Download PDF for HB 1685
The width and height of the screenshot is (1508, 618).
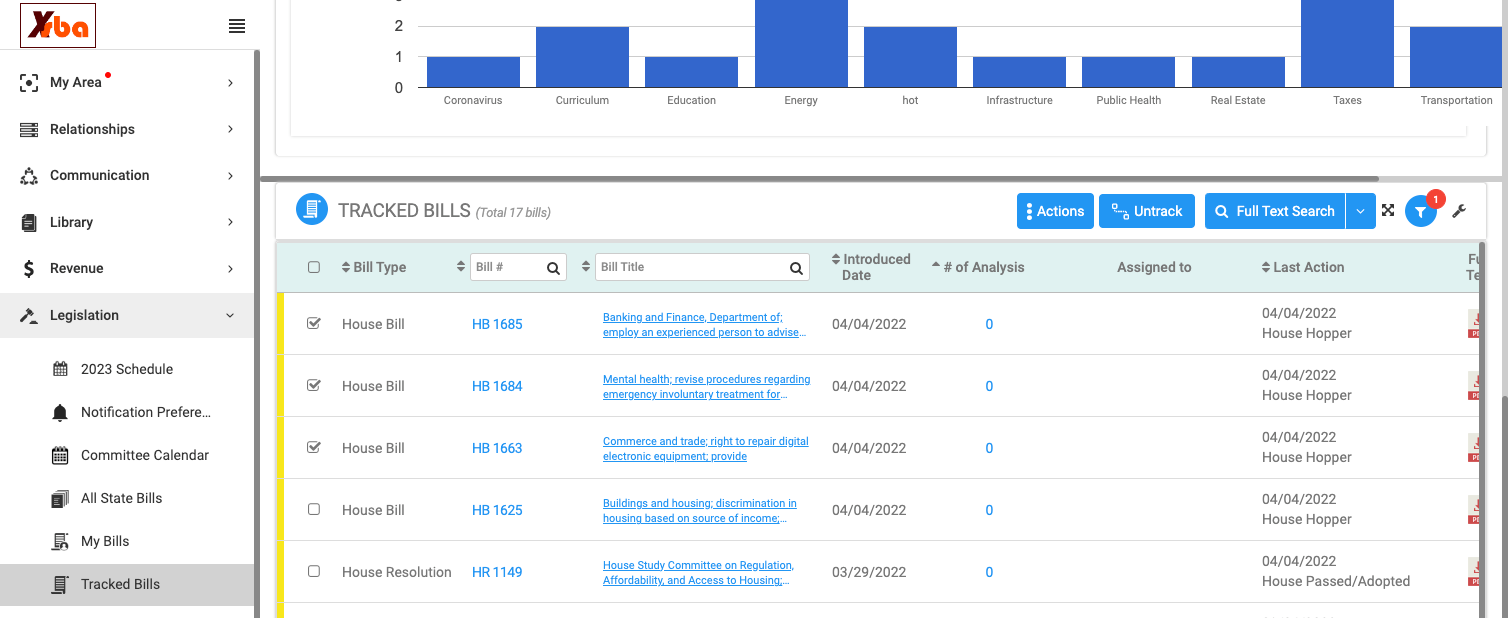tap(1473, 324)
